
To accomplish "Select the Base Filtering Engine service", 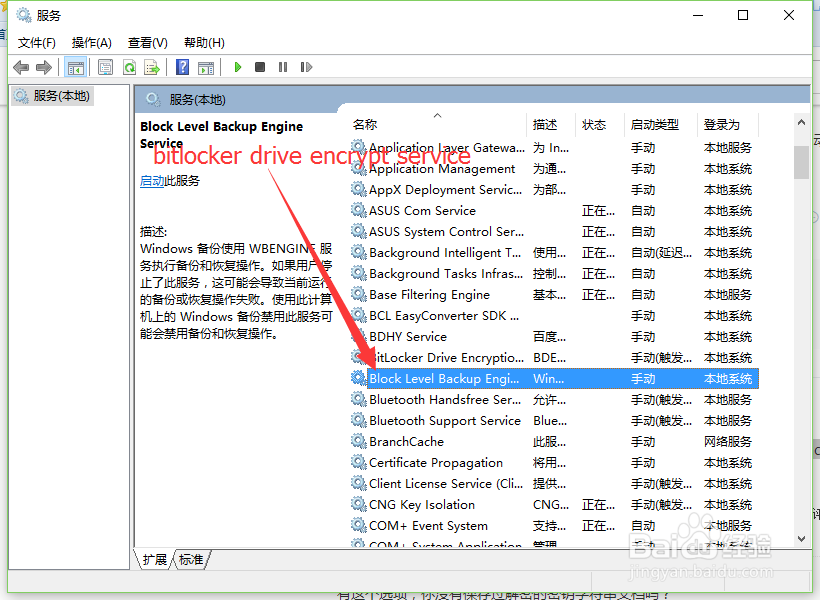I will tap(554, 295).
